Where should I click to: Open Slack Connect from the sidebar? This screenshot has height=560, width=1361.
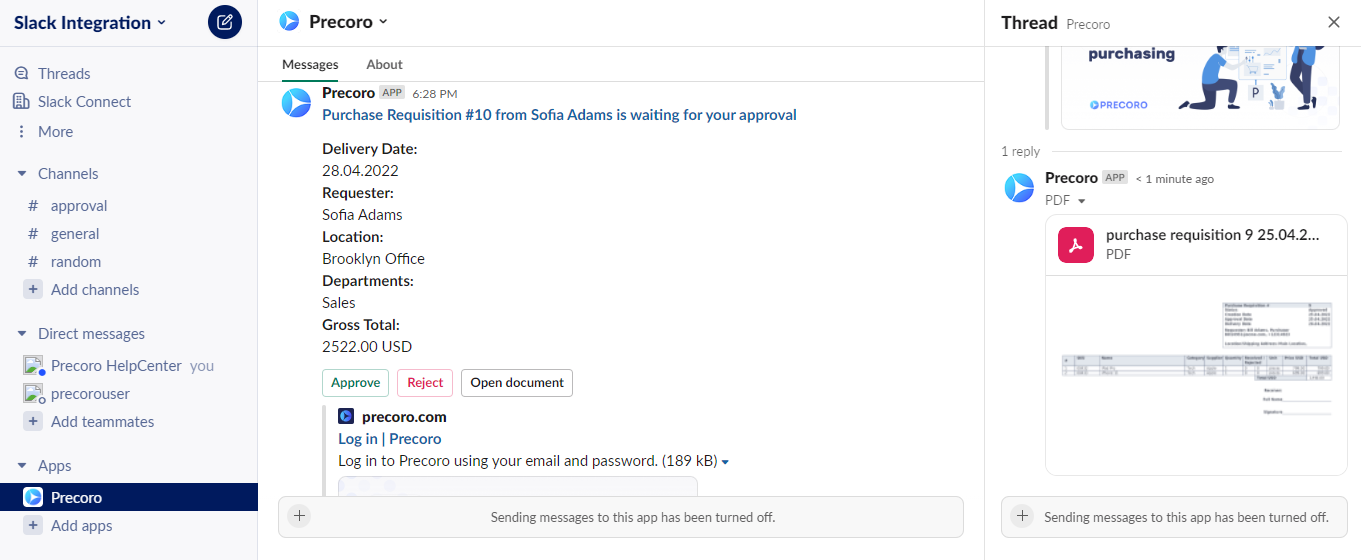pos(72,101)
